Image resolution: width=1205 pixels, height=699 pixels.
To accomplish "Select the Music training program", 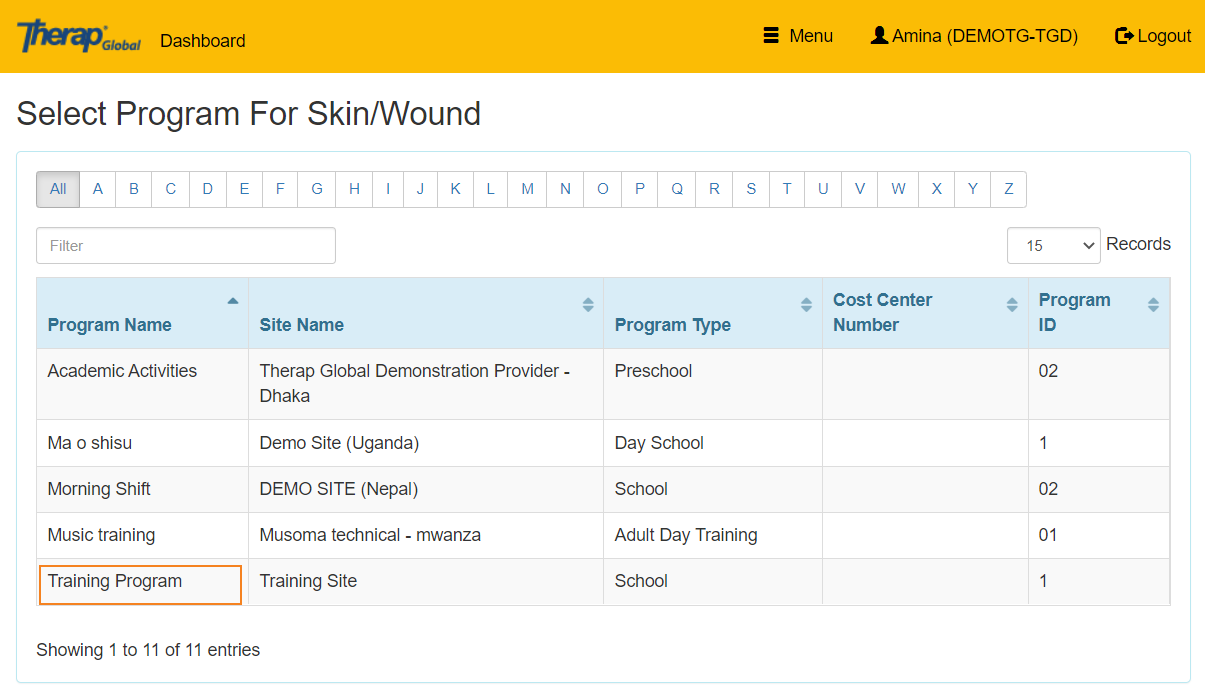I will click(x=101, y=535).
